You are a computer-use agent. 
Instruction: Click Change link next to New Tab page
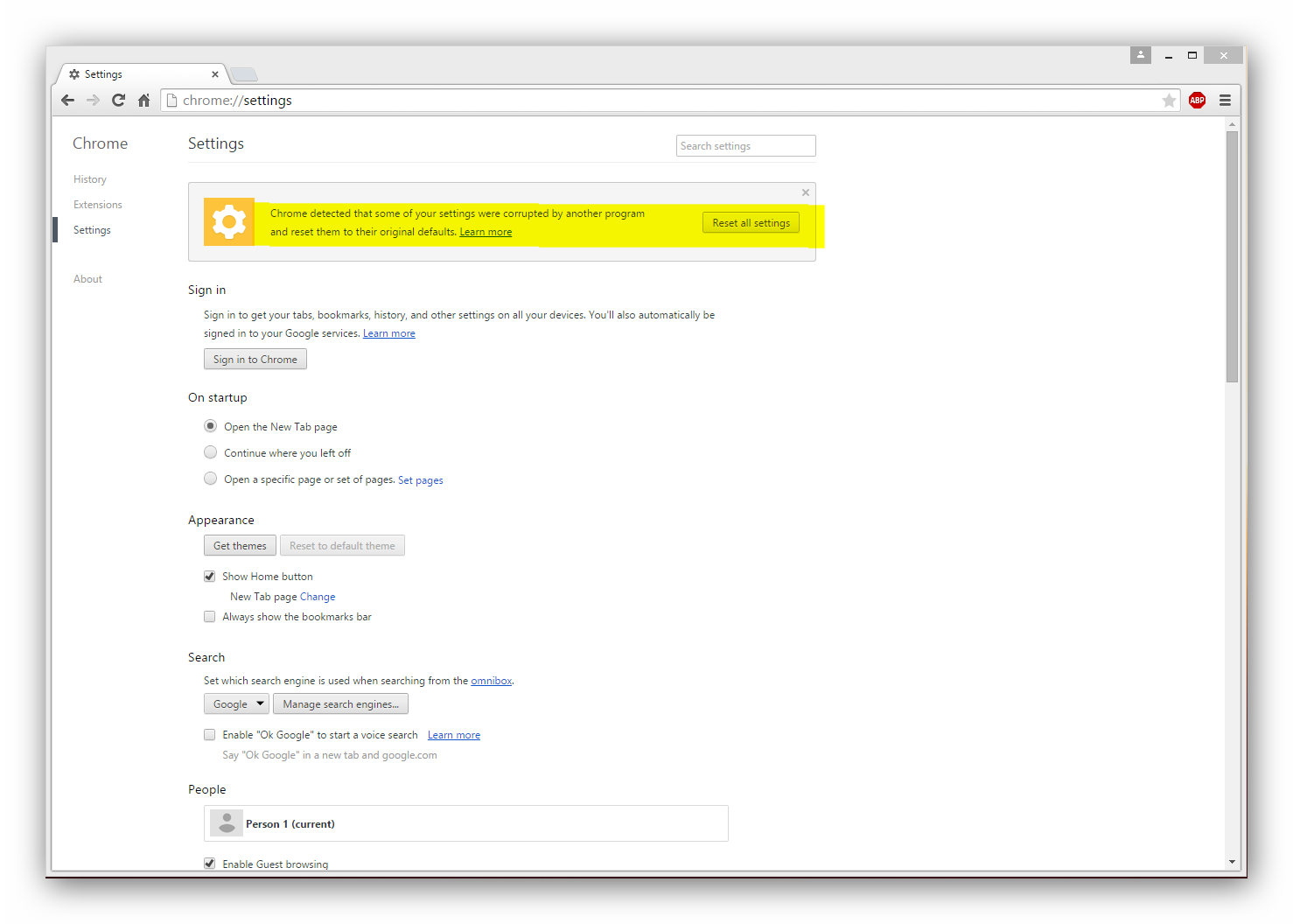(318, 597)
